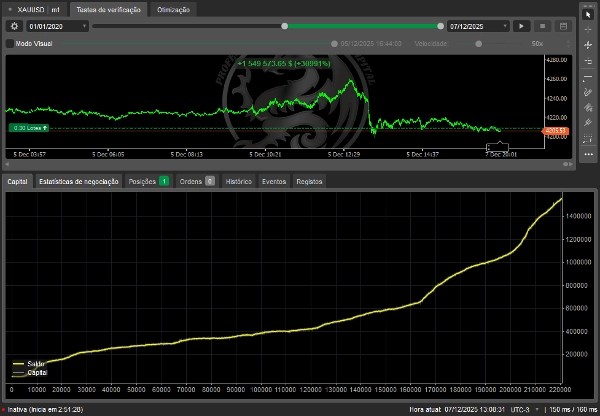Click the Velocidade speed slider handle

click(x=478, y=44)
